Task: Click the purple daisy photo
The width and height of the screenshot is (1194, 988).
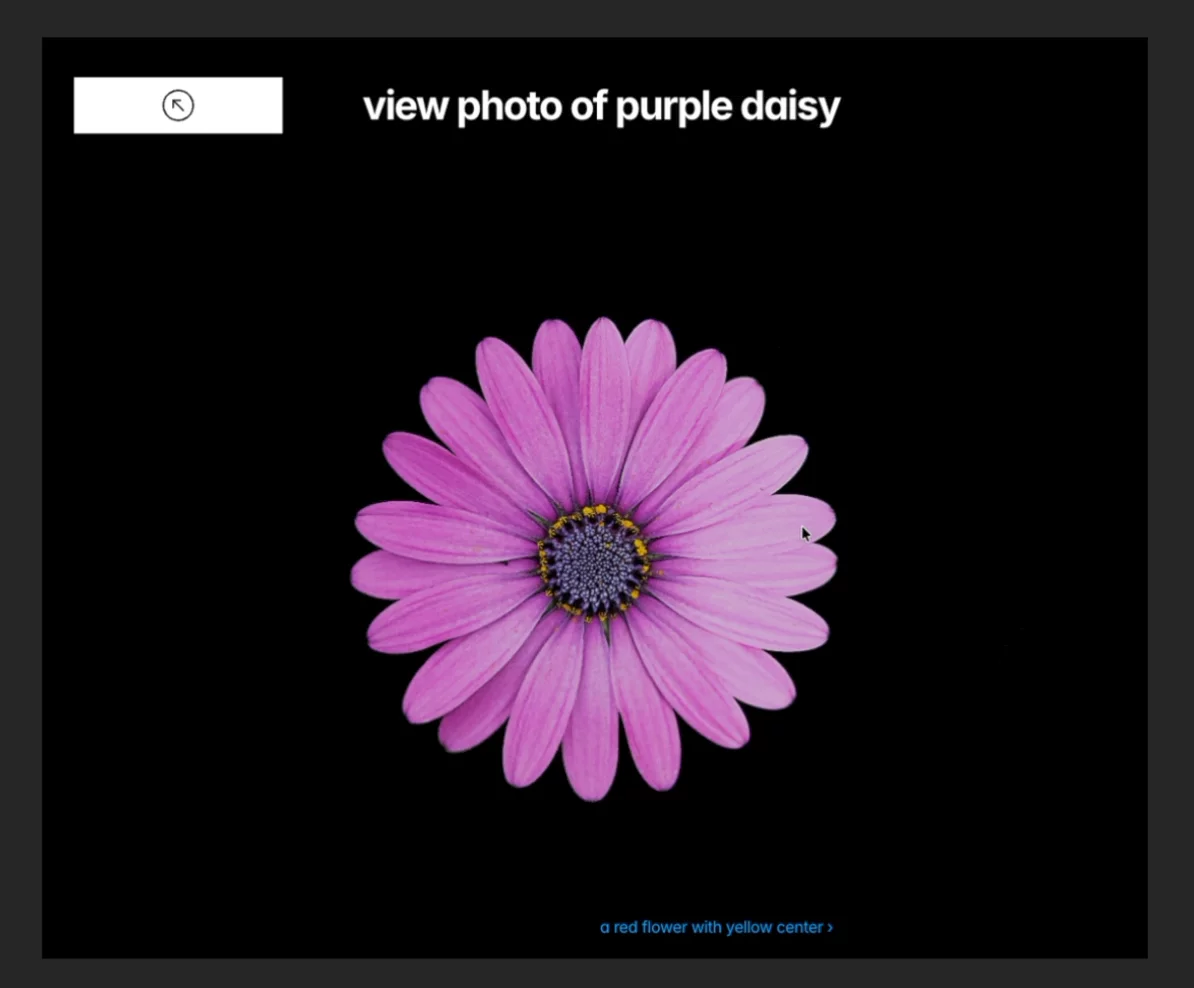Action: point(594,558)
